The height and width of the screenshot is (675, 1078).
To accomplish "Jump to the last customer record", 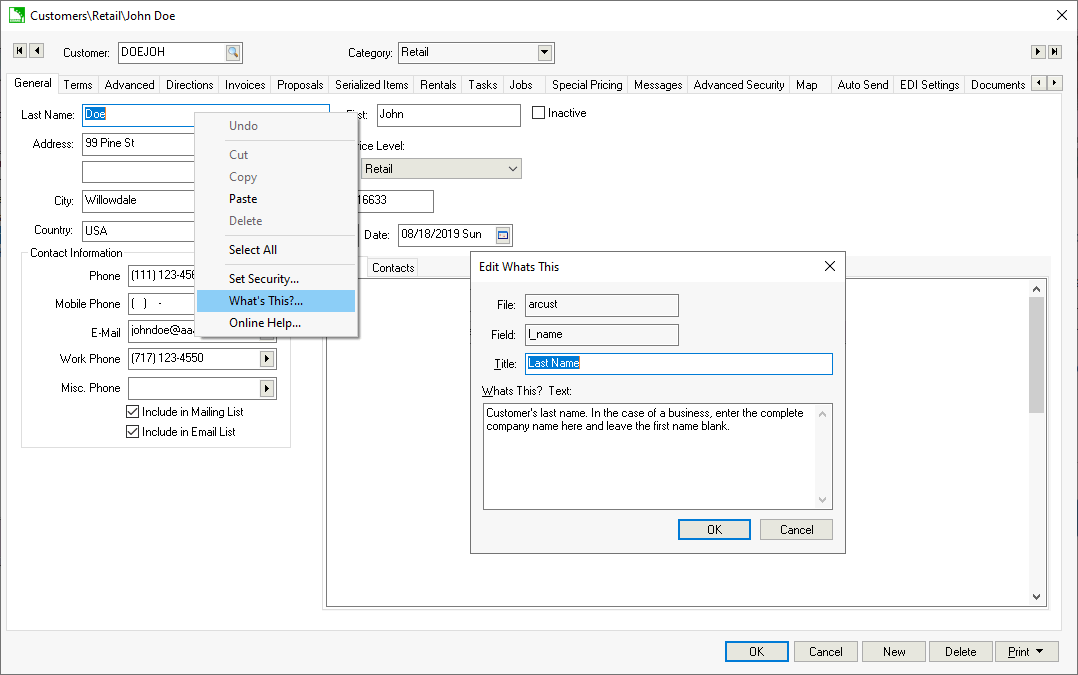I will click(1054, 51).
